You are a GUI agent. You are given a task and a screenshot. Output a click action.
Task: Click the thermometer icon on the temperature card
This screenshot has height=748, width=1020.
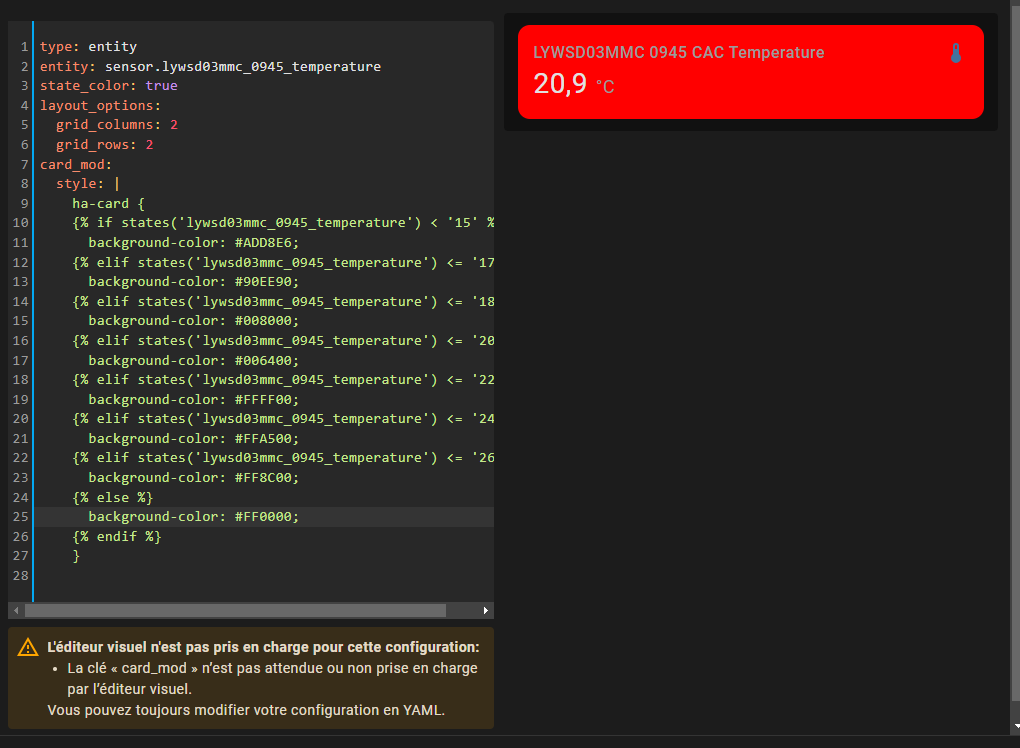click(955, 53)
